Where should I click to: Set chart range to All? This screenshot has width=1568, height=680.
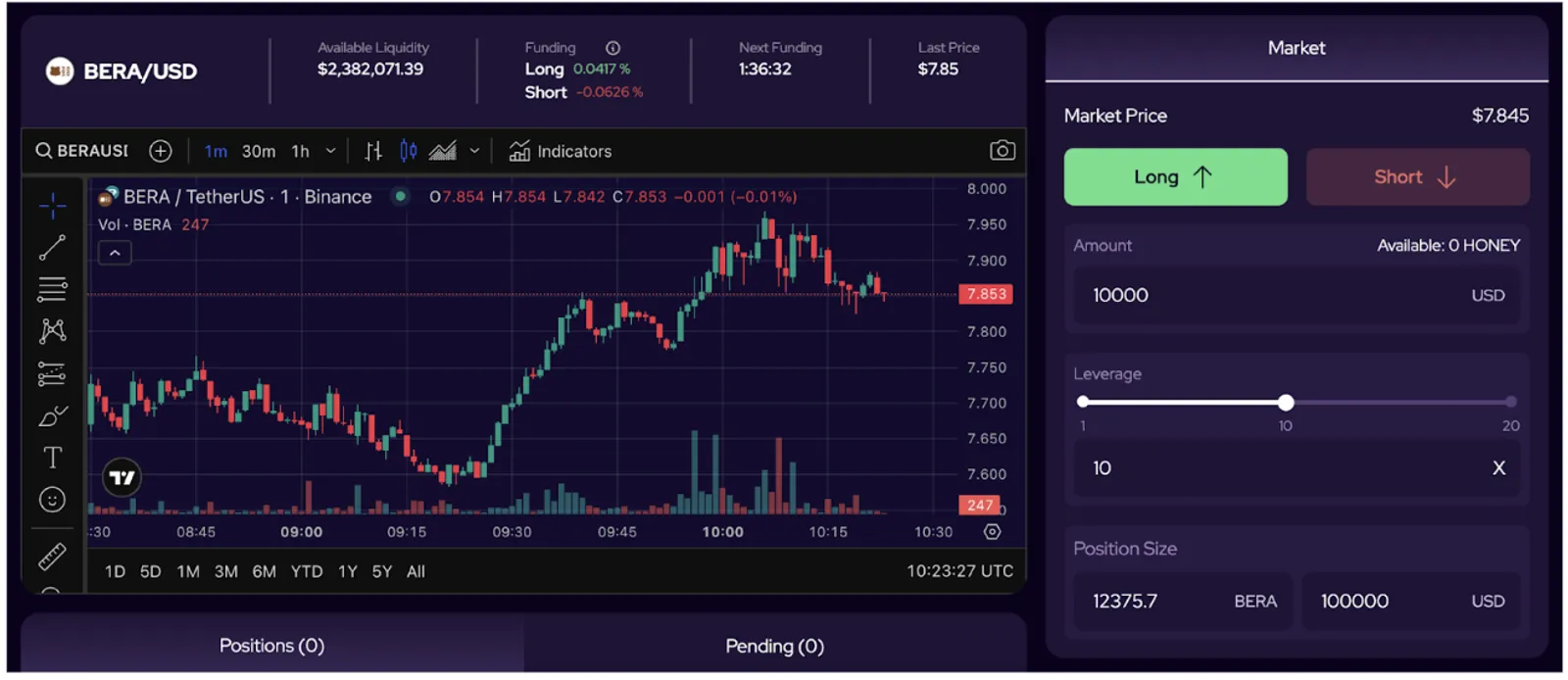(x=416, y=571)
